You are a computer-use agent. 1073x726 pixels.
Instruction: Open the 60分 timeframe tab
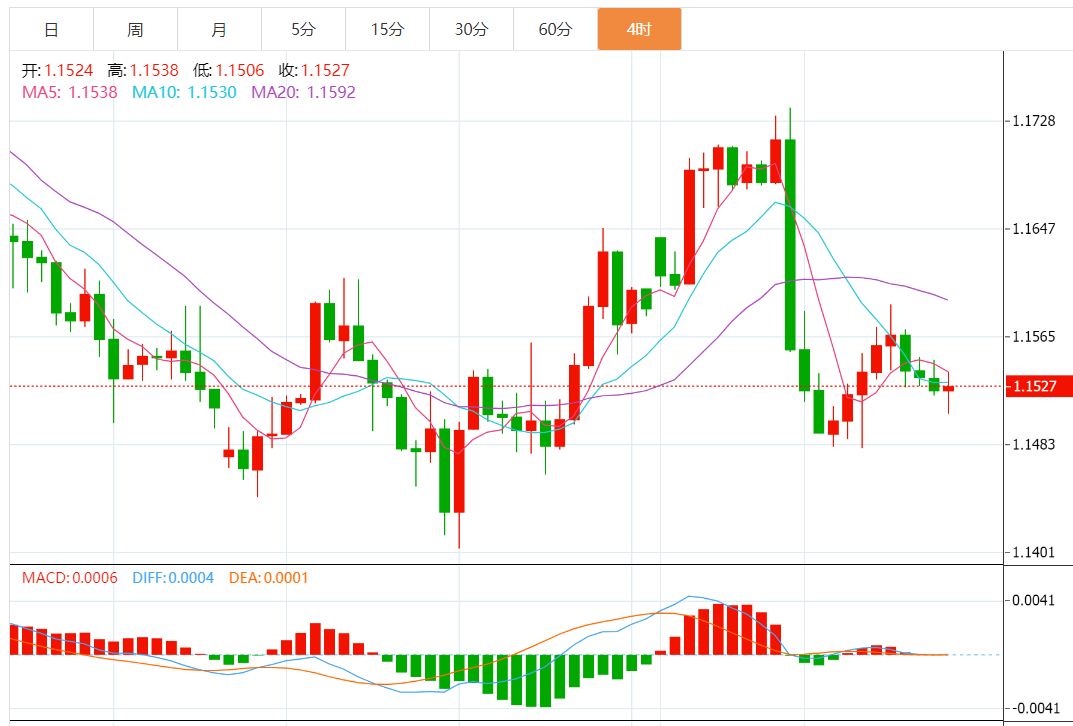(555, 29)
